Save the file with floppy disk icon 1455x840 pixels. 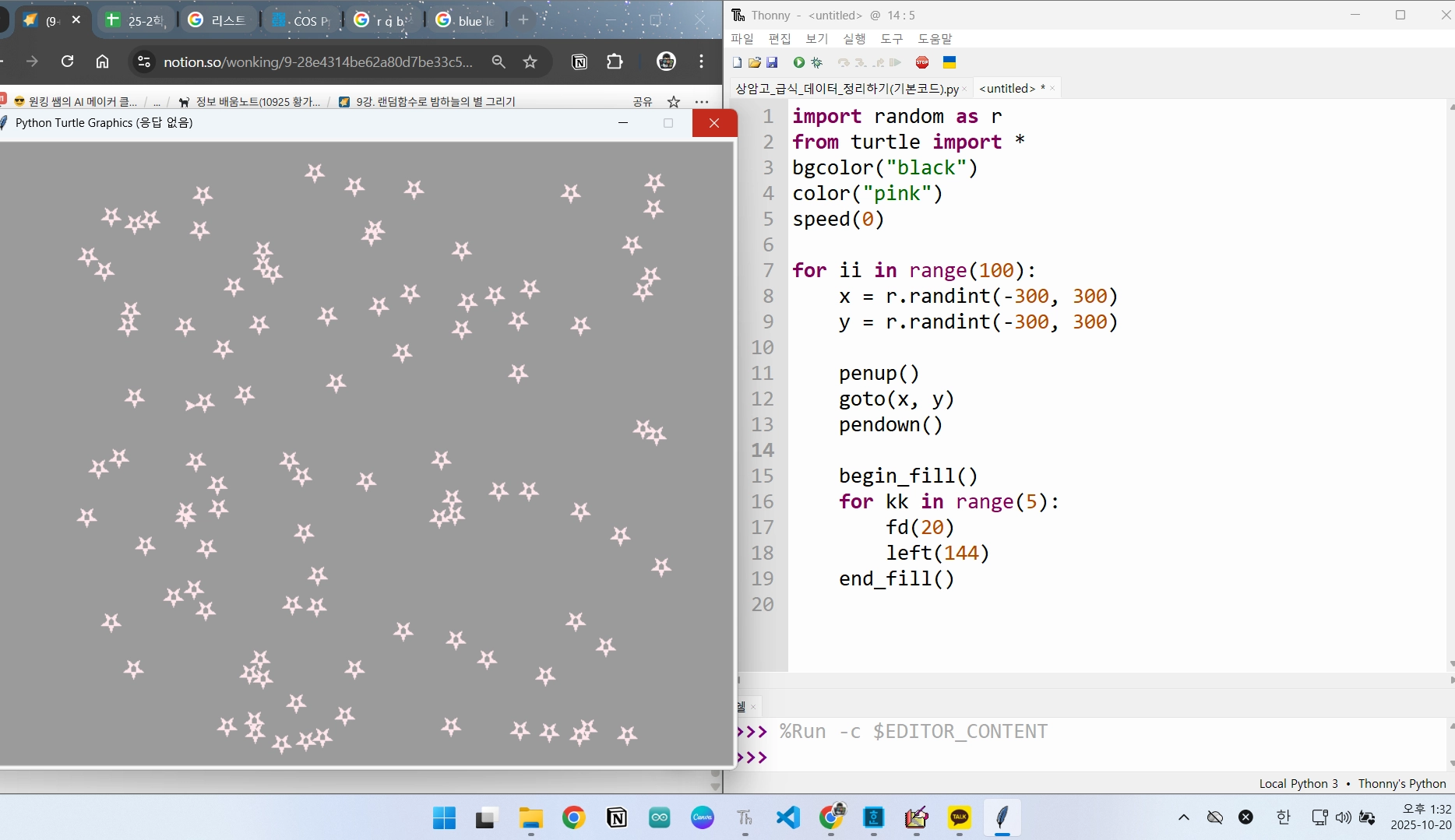coord(772,62)
